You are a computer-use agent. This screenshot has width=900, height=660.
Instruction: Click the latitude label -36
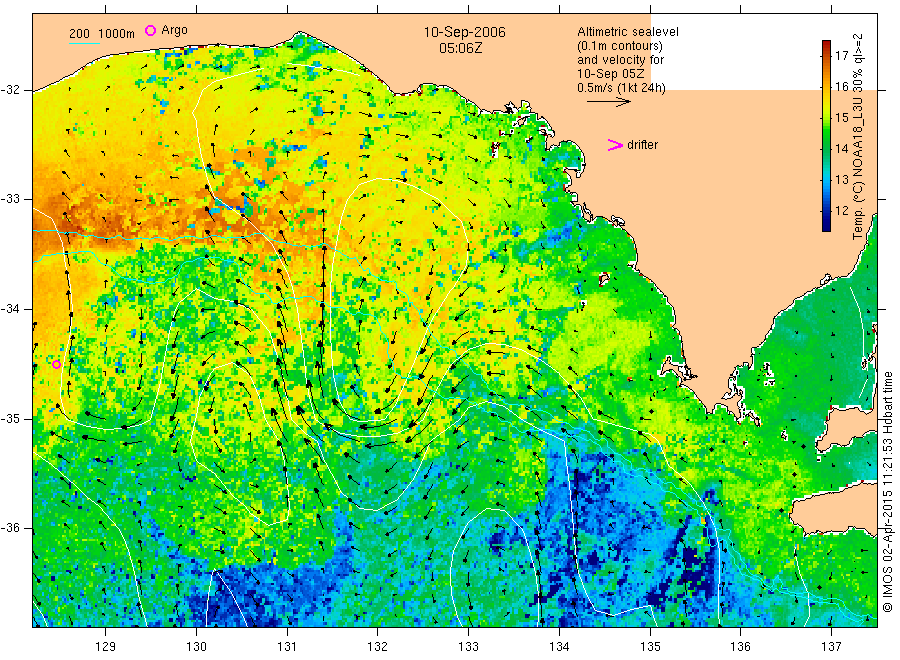(x=10, y=528)
